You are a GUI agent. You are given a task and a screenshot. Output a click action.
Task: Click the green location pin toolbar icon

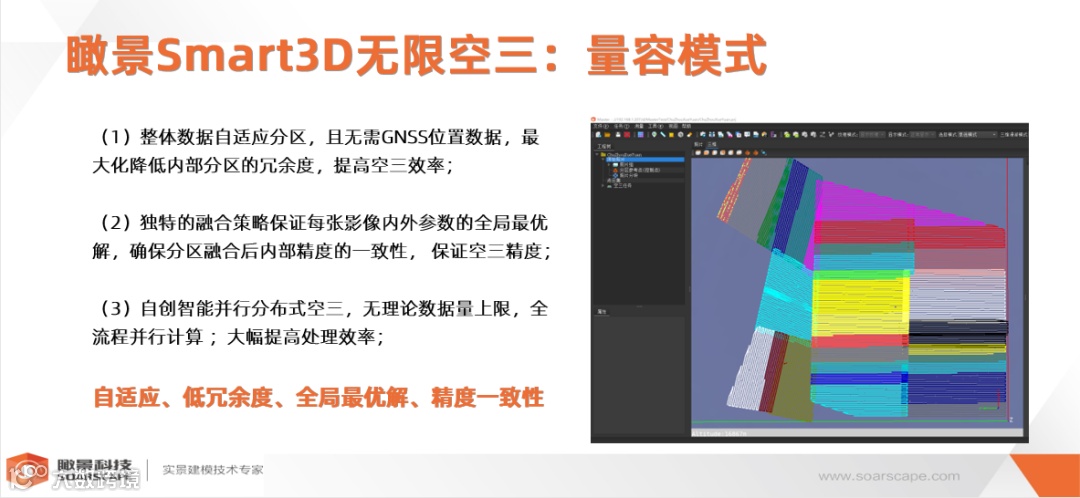click(654, 135)
